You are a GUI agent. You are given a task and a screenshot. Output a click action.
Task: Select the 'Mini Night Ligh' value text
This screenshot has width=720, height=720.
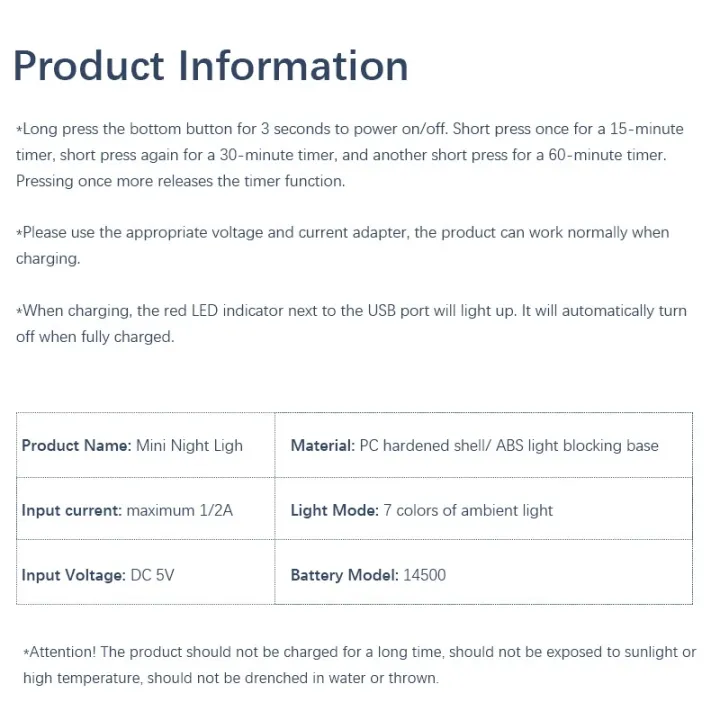[x=189, y=445]
